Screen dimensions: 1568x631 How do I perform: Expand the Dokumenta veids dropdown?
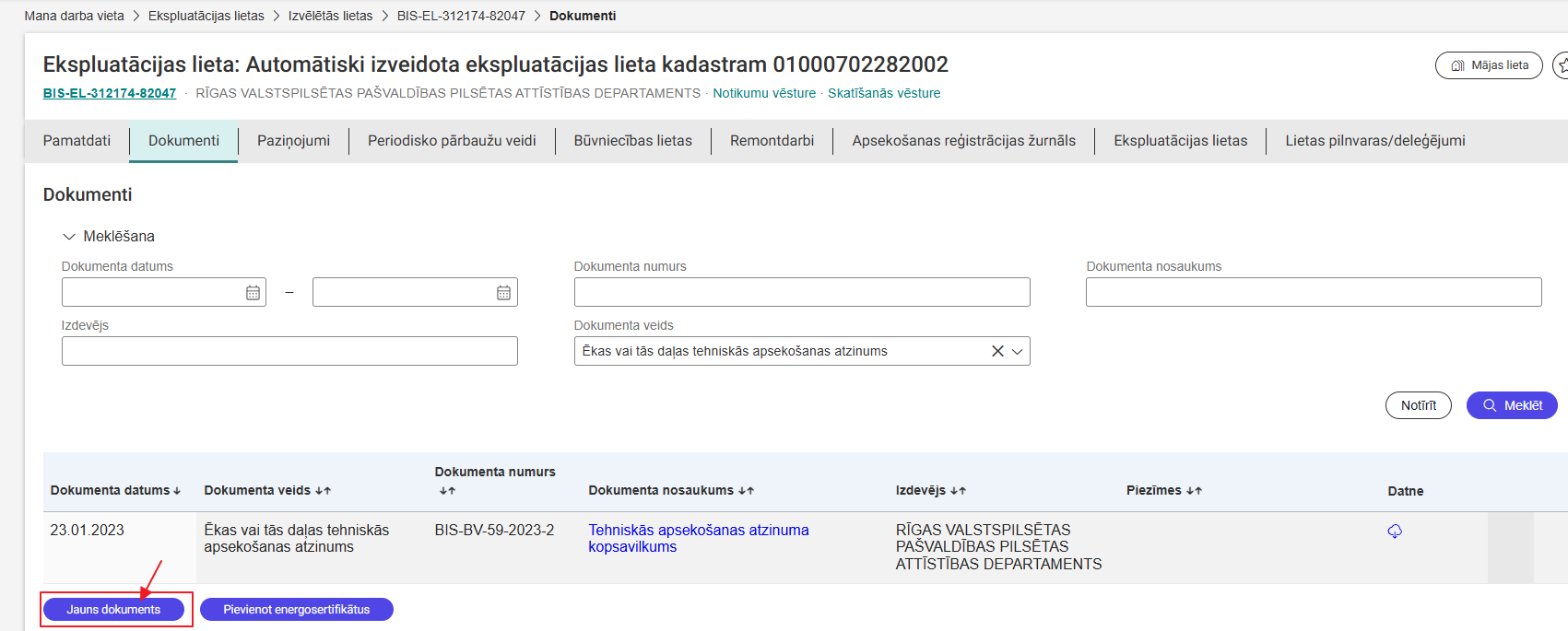pyautogui.click(x=1018, y=351)
